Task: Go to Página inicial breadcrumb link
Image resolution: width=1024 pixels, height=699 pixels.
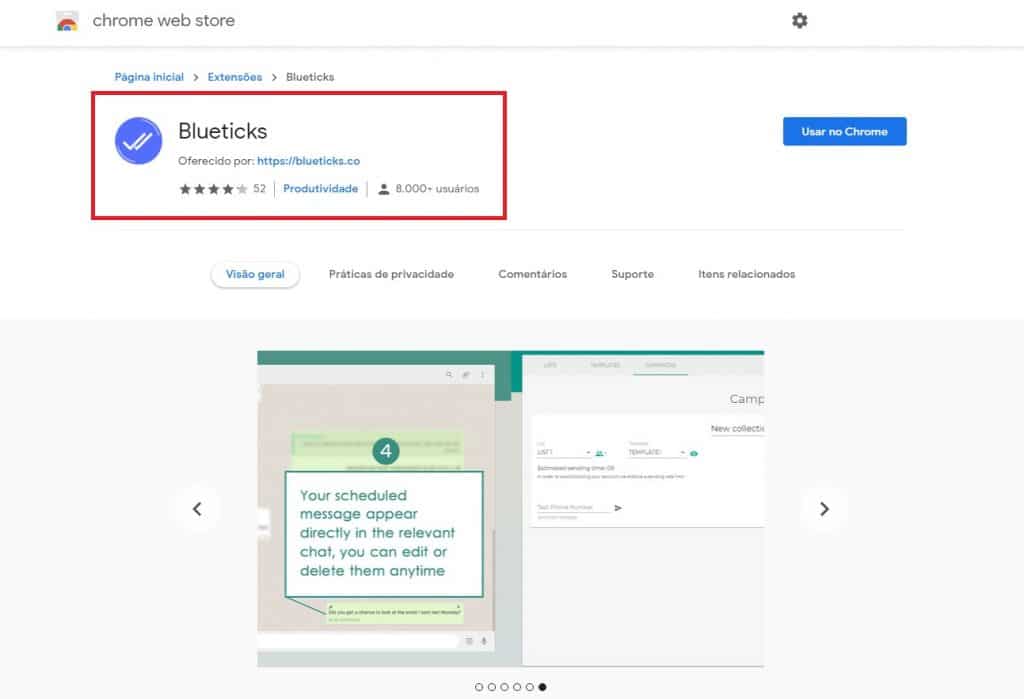Action: (x=149, y=77)
